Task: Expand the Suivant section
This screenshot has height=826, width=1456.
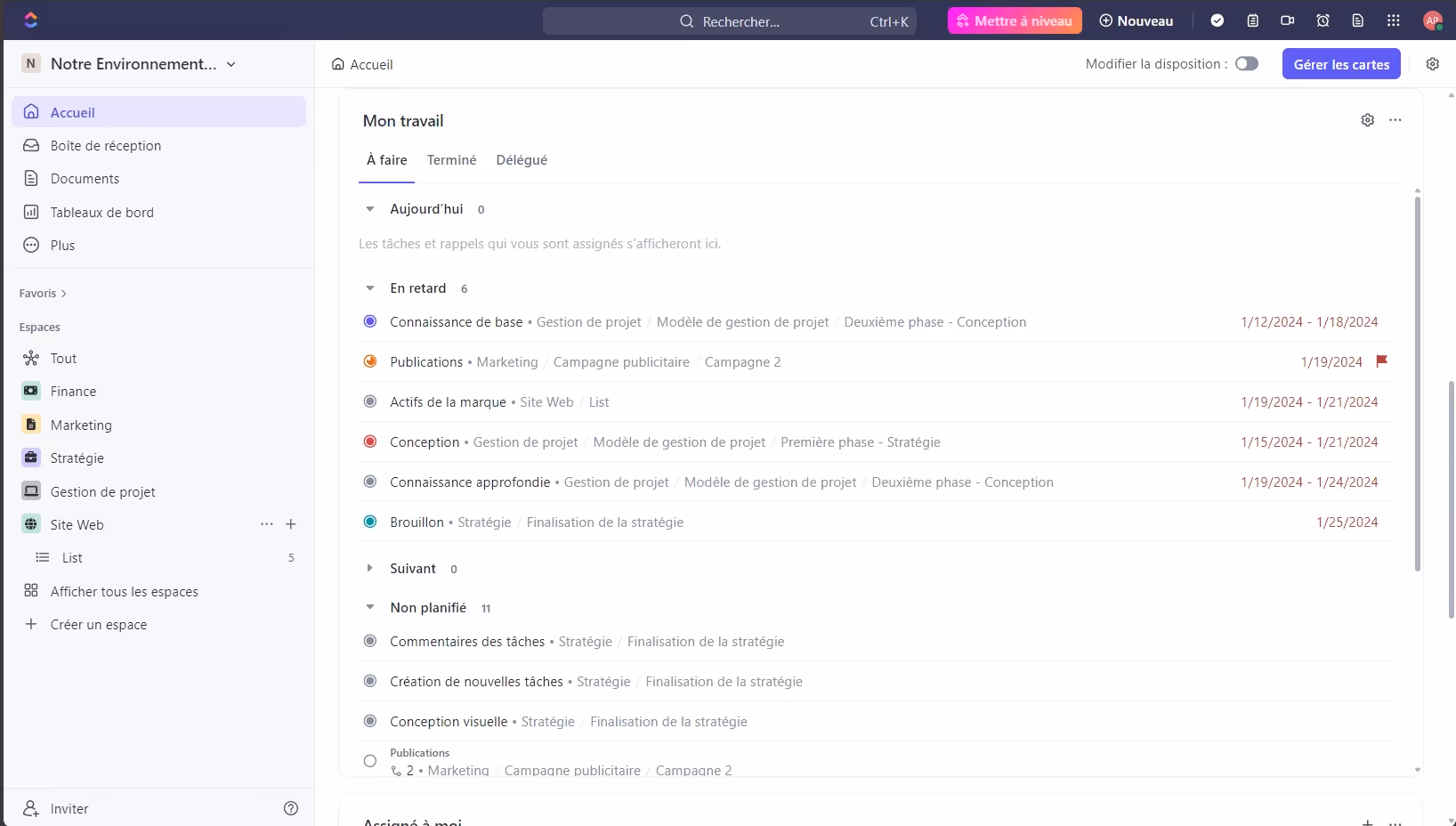Action: (370, 569)
